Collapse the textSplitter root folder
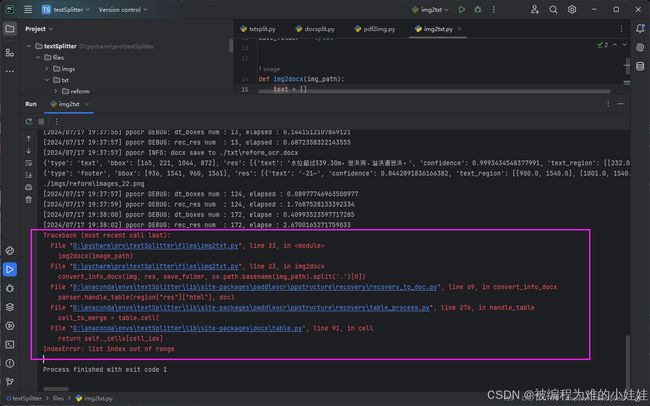 29,46
